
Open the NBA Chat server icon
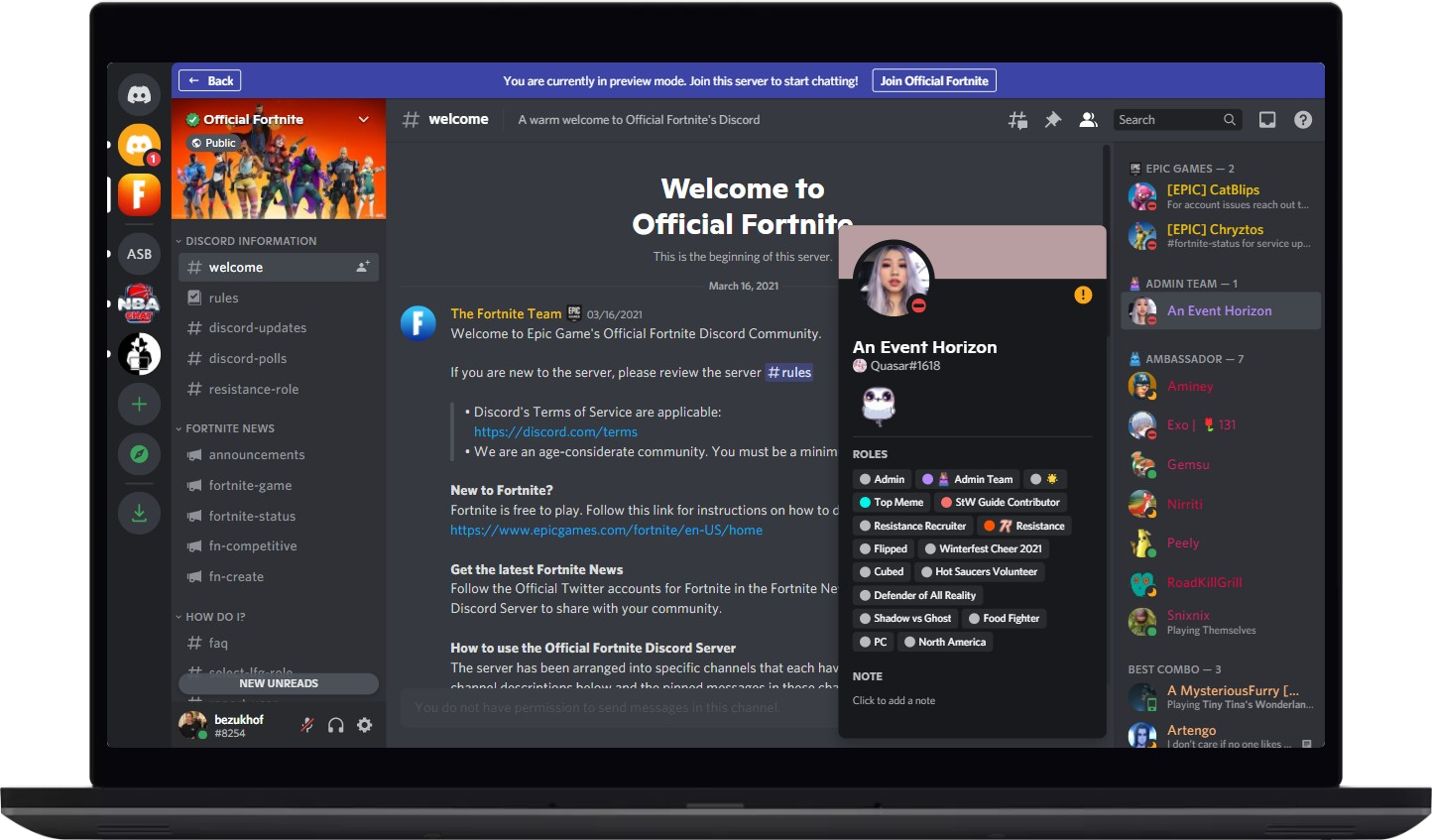click(139, 303)
